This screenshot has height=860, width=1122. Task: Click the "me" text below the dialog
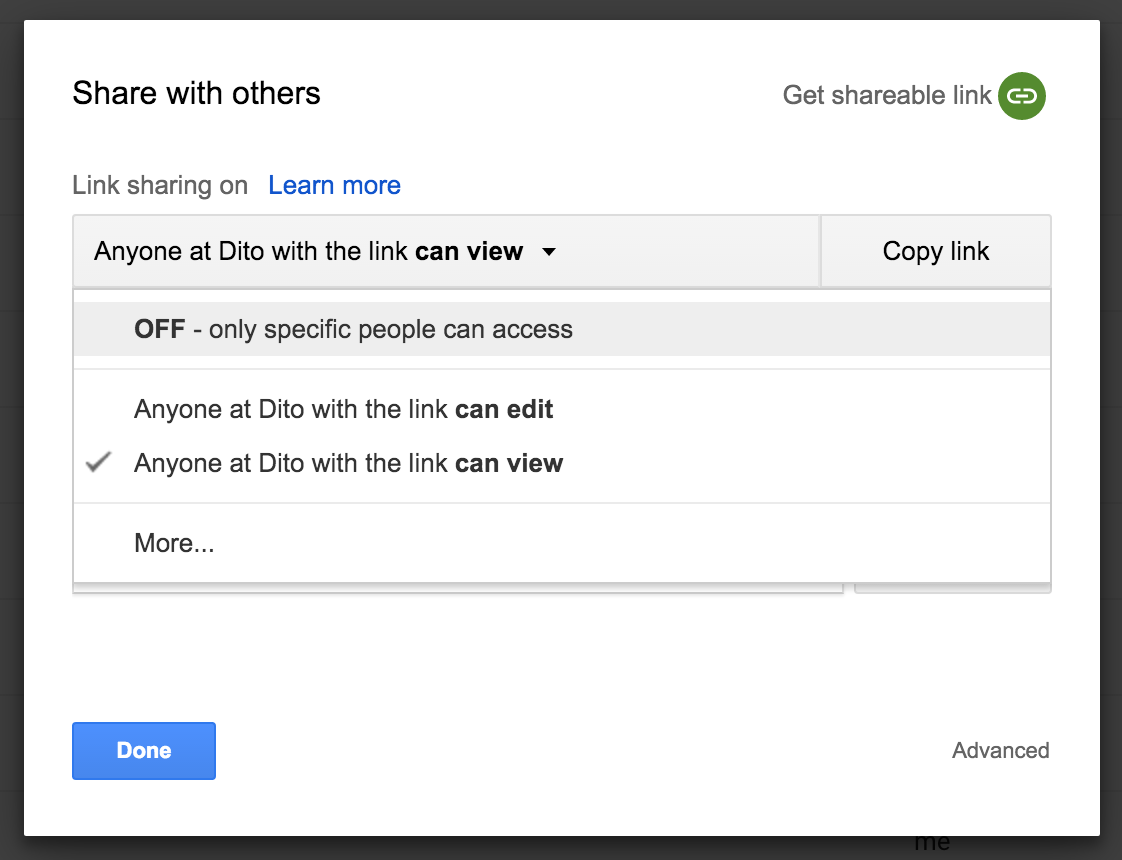click(932, 843)
